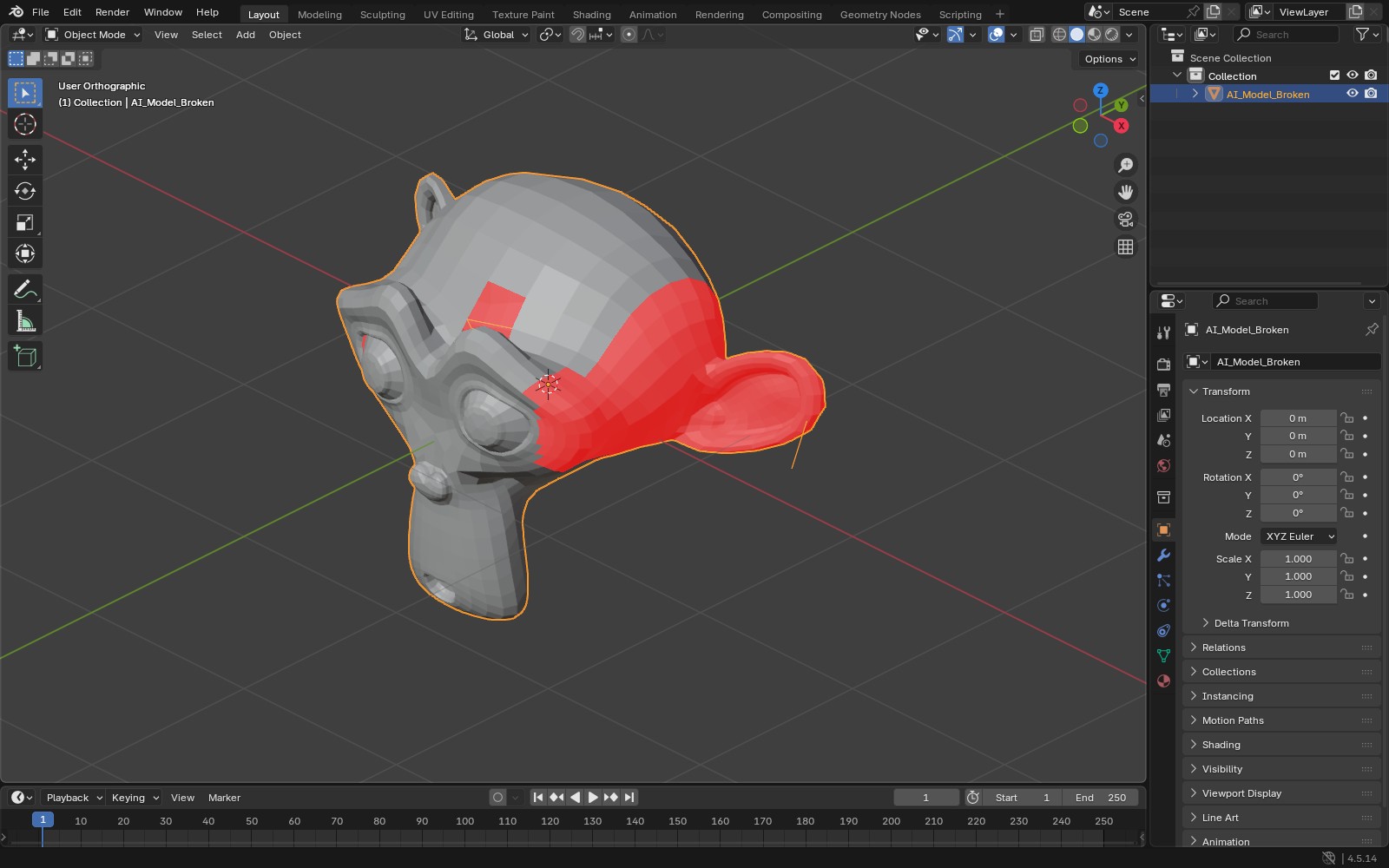This screenshot has width=1389, height=868.
Task: Click the Options button in viewport
Action: tap(1109, 59)
